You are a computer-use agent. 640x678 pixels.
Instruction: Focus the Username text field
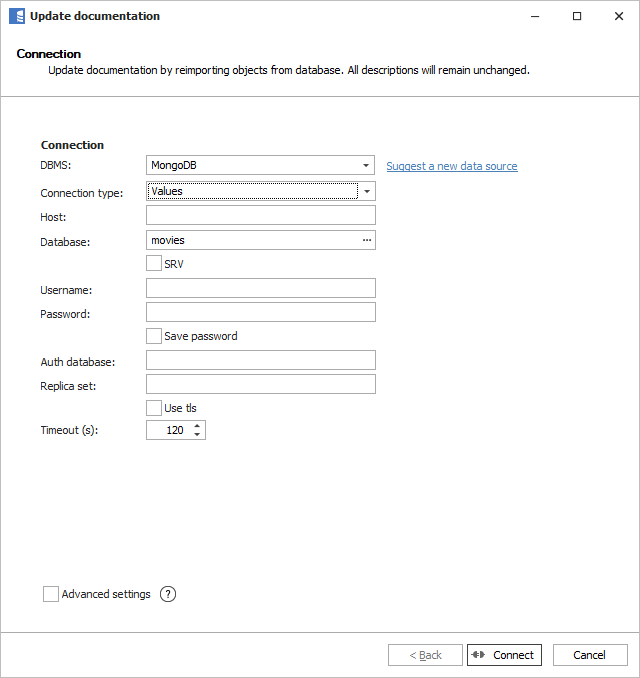pyautogui.click(x=260, y=288)
